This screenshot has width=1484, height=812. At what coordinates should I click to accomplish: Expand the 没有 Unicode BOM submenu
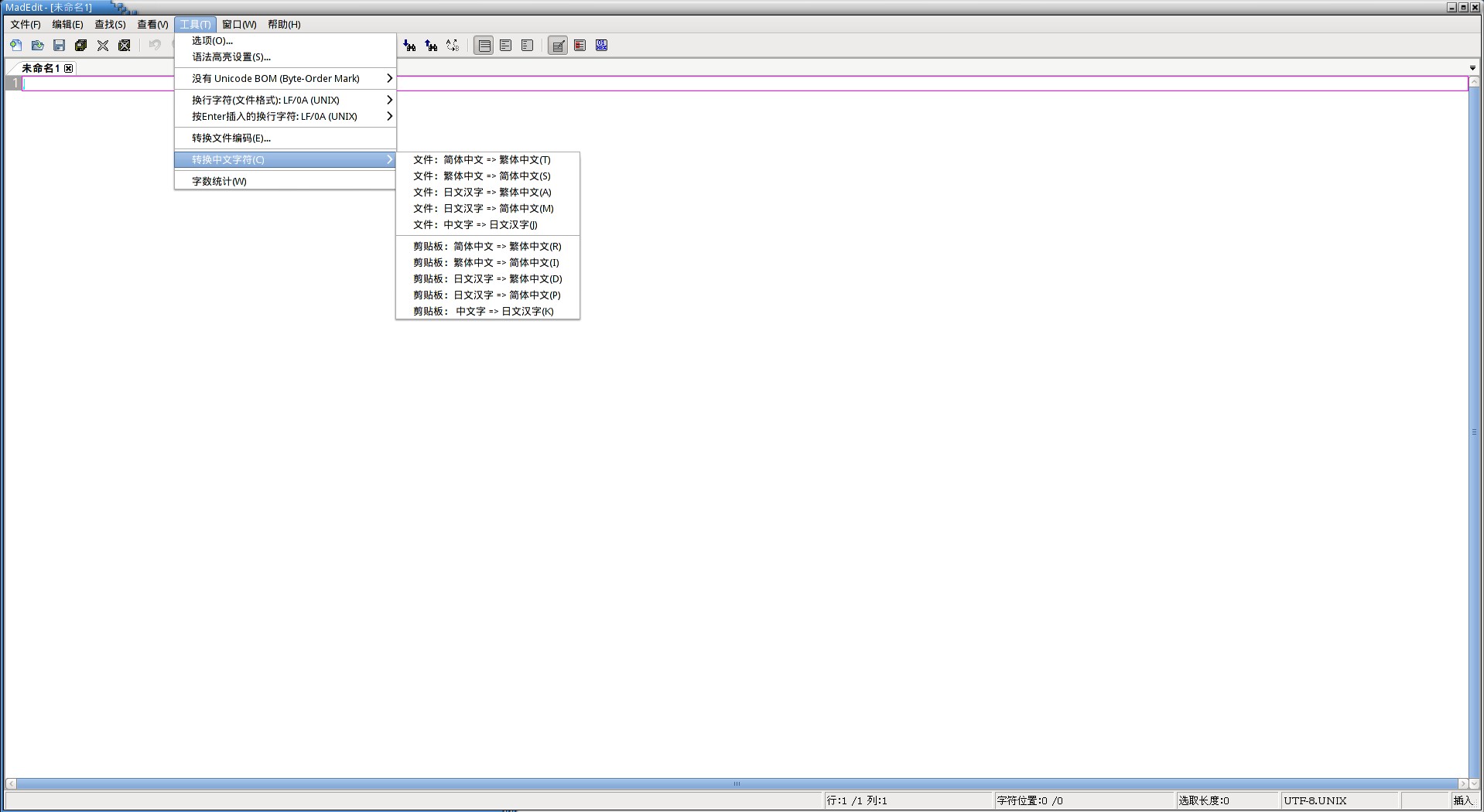286,79
